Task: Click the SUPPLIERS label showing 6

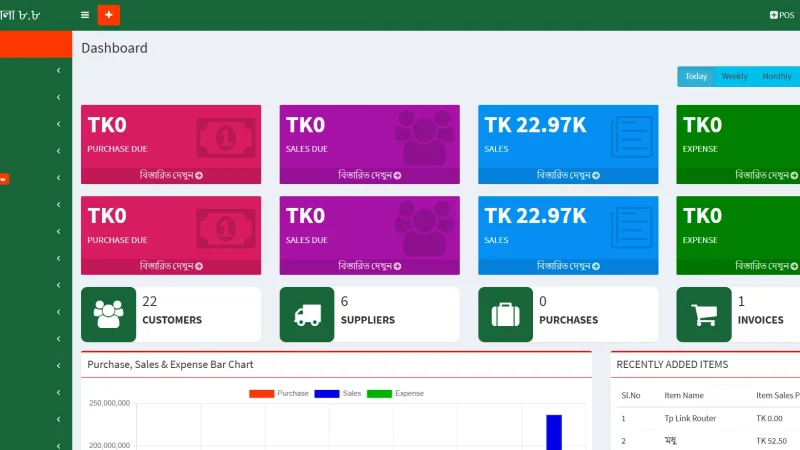Action: 368,320
